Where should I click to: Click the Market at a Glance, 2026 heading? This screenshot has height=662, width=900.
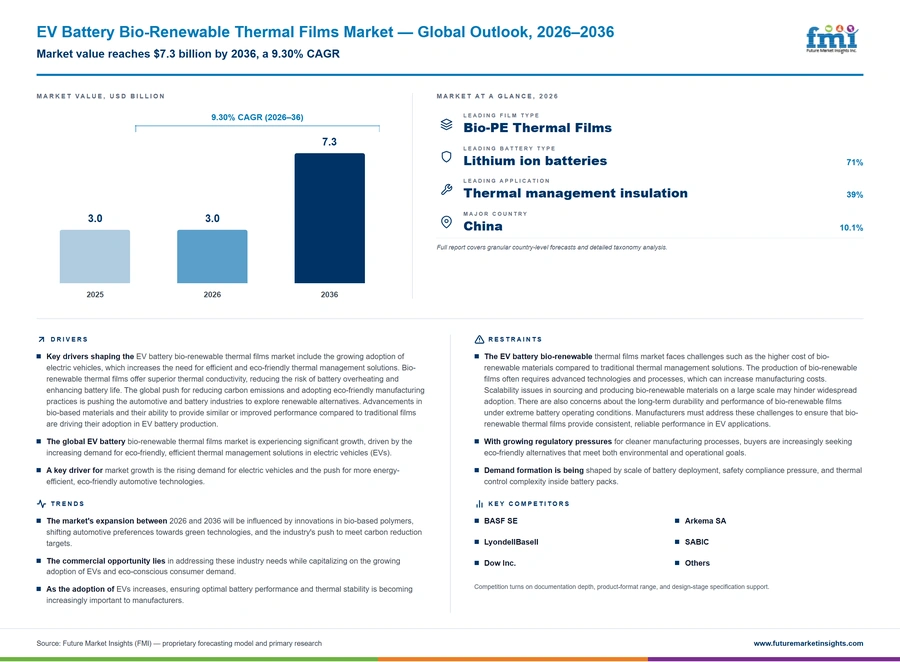click(497, 96)
